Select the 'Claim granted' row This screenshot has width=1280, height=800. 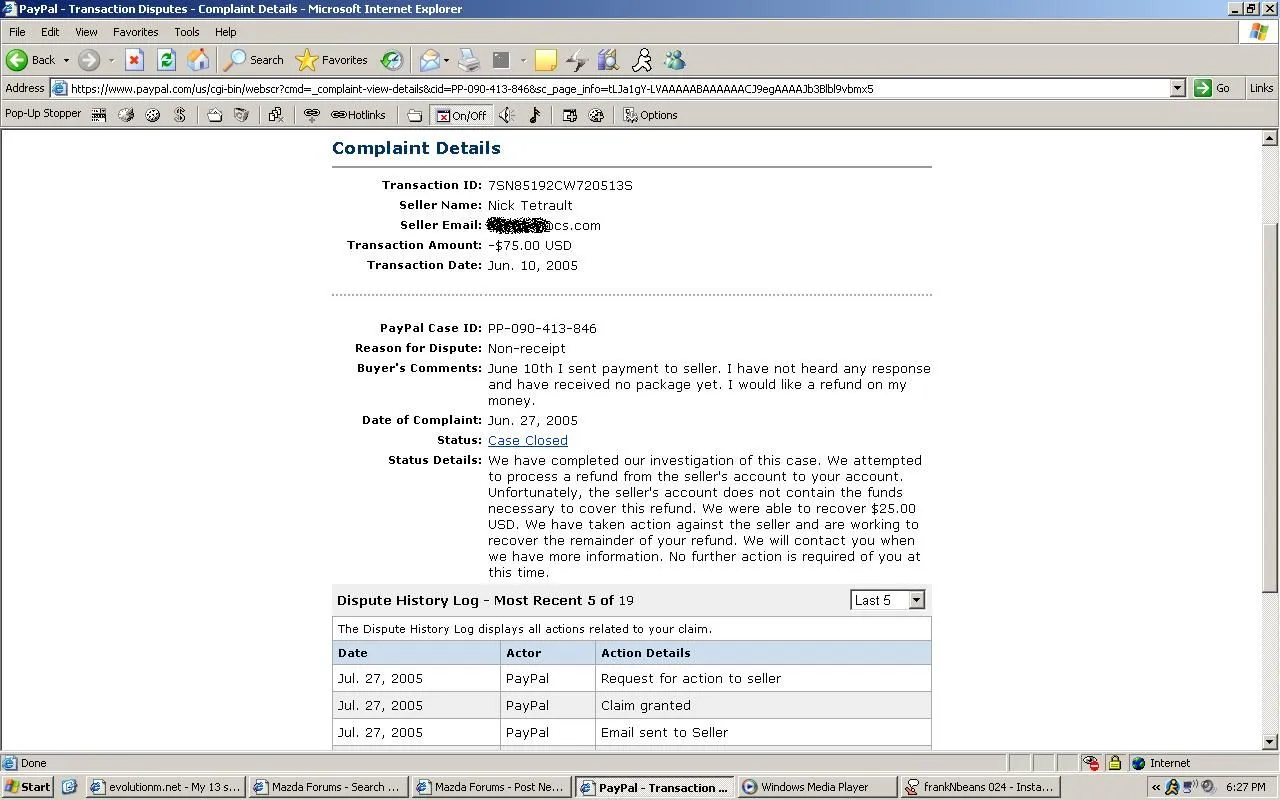(x=632, y=705)
